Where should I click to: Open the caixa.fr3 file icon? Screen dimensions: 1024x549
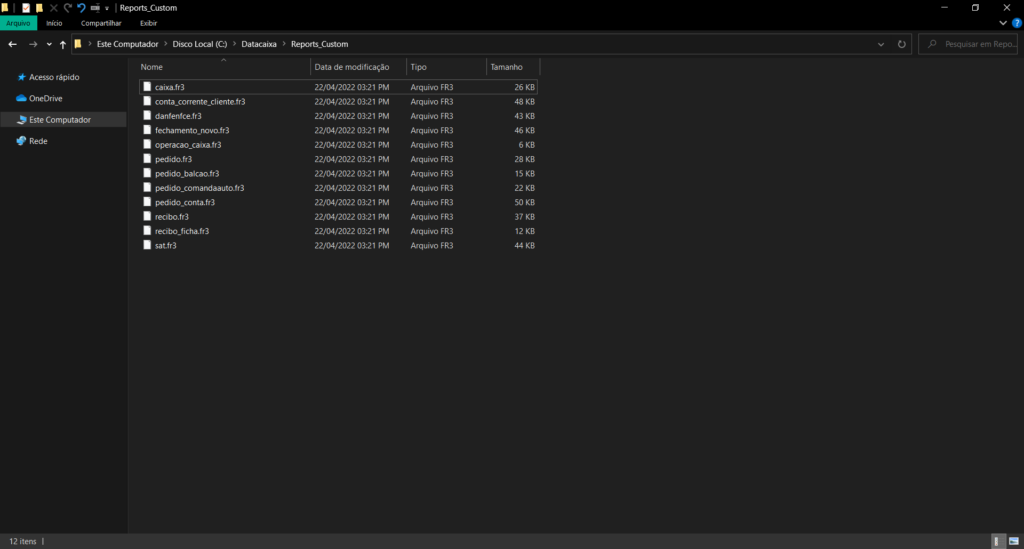[x=147, y=87]
